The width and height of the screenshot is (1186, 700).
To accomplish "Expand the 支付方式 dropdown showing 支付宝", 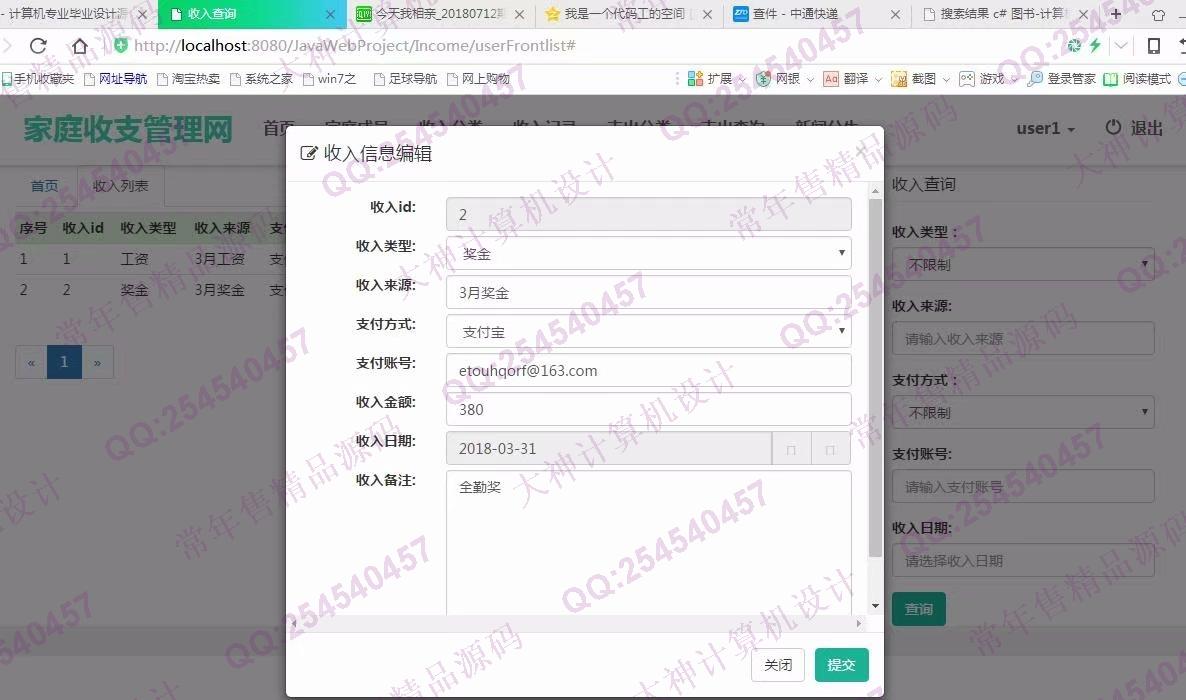I will pyautogui.click(x=648, y=331).
